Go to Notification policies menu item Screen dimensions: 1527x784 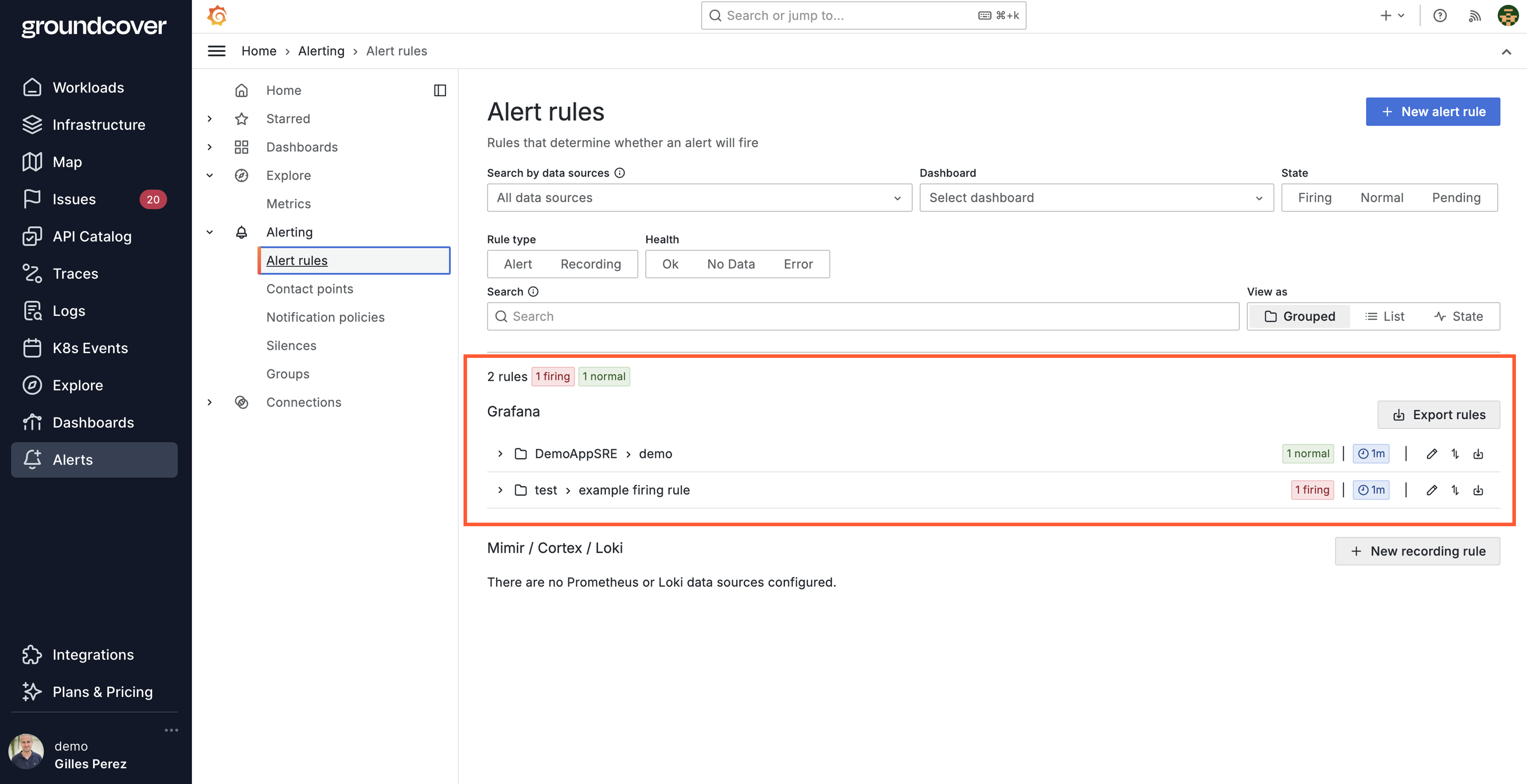325,317
